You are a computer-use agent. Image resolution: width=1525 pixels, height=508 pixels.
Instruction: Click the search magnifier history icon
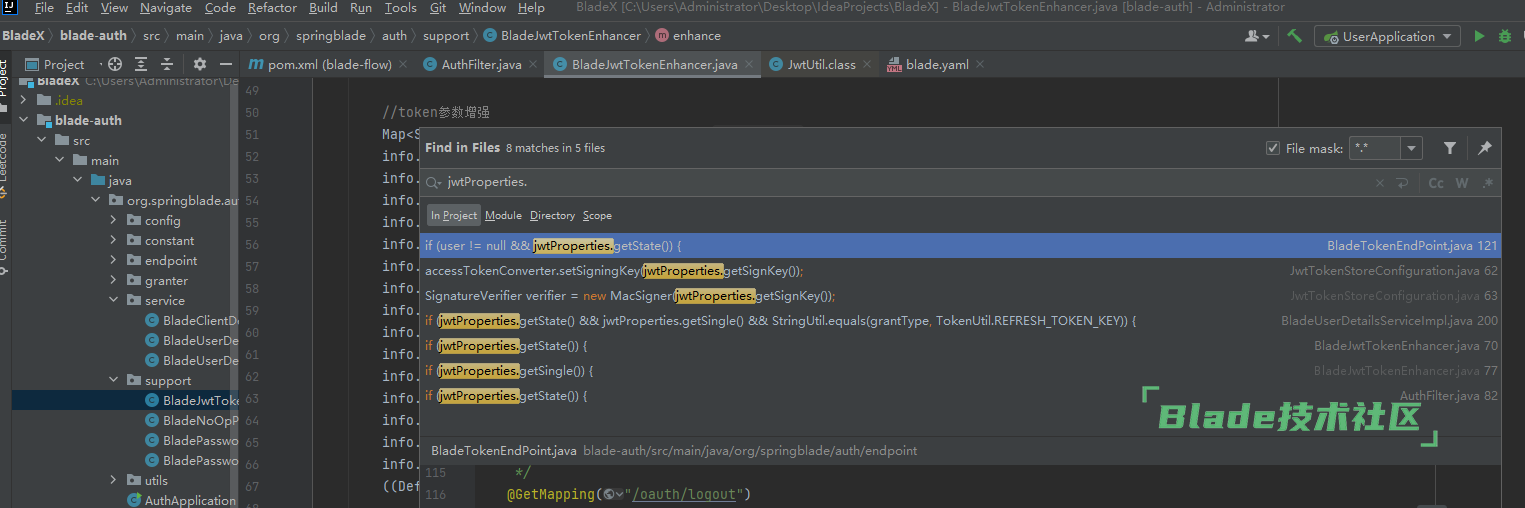coord(434,183)
